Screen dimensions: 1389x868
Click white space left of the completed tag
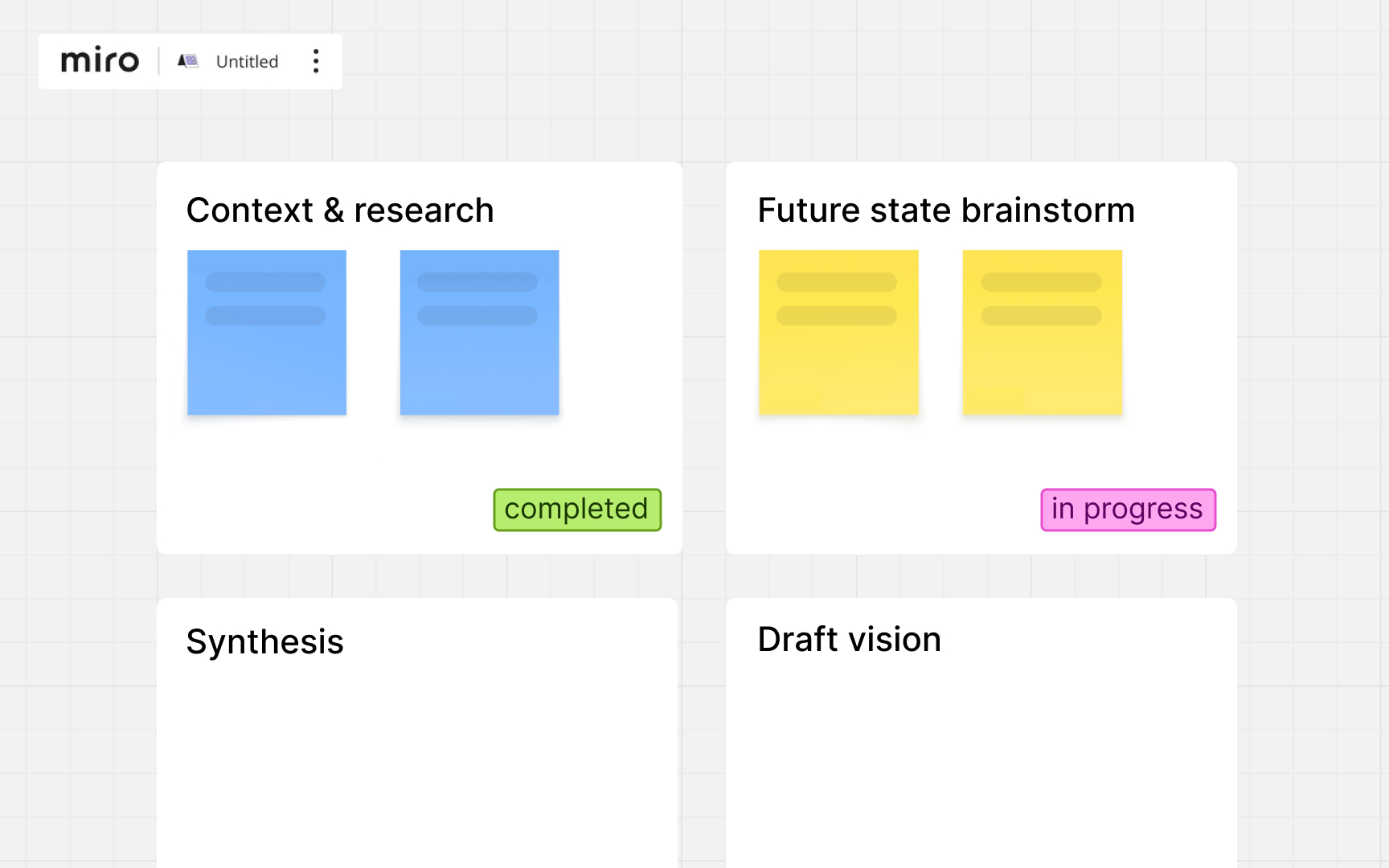338,510
